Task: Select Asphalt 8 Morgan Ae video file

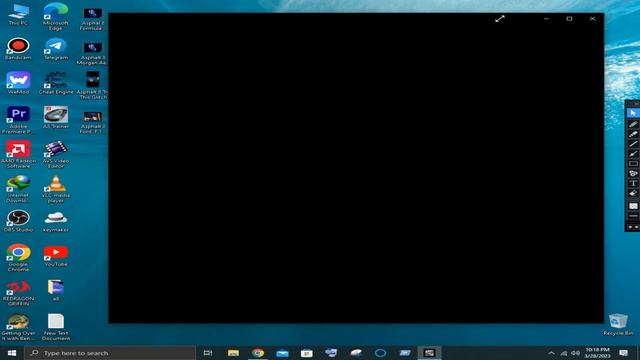Action: point(93,53)
